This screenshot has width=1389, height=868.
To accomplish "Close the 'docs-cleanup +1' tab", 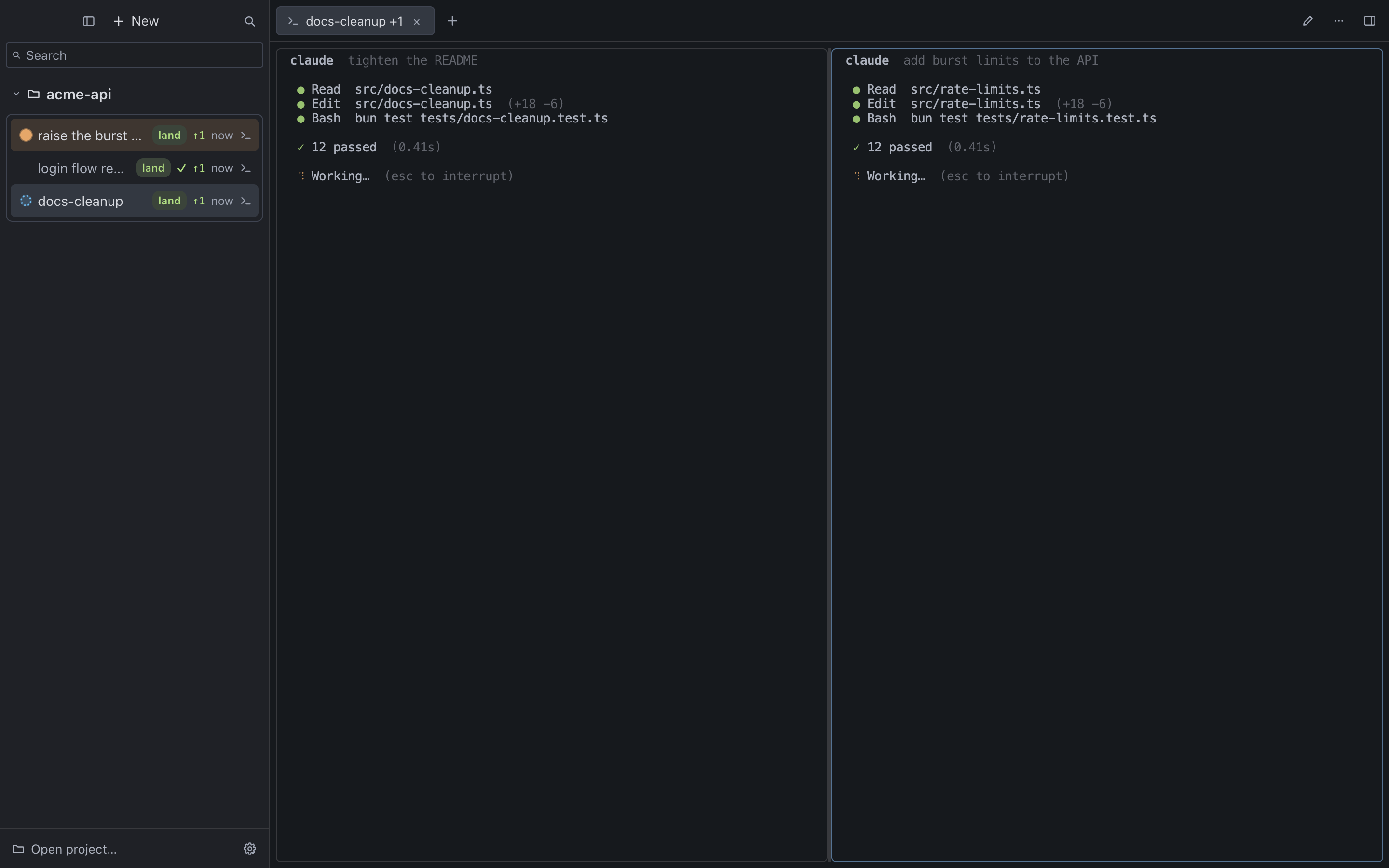I will pos(417,22).
